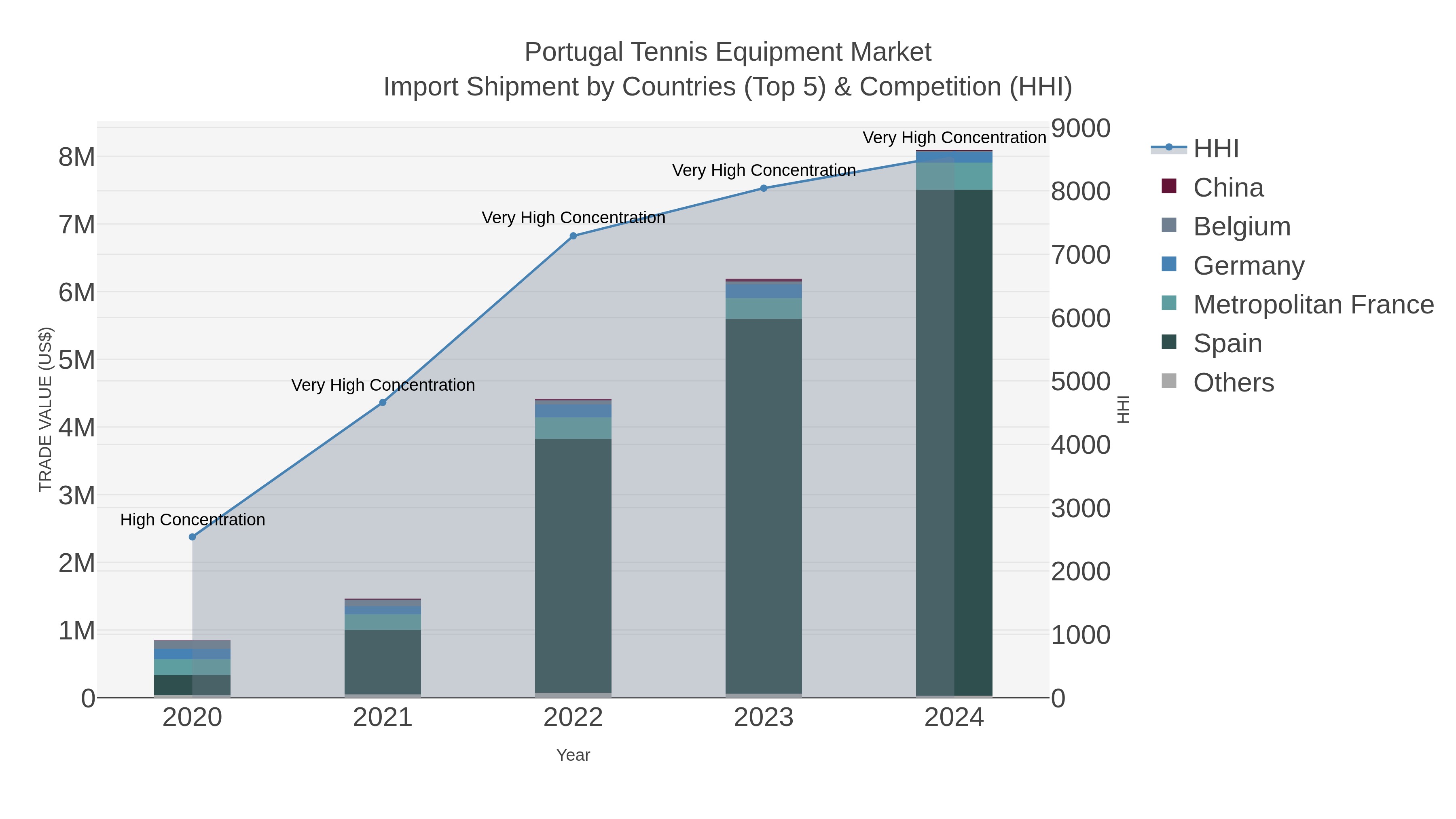Select the 2021 HHI data point

[383, 402]
